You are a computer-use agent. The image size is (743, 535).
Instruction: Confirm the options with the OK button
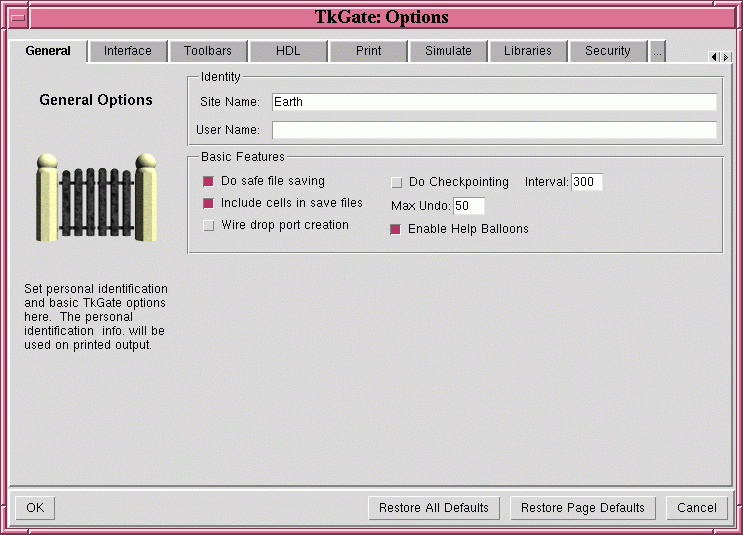point(35,508)
